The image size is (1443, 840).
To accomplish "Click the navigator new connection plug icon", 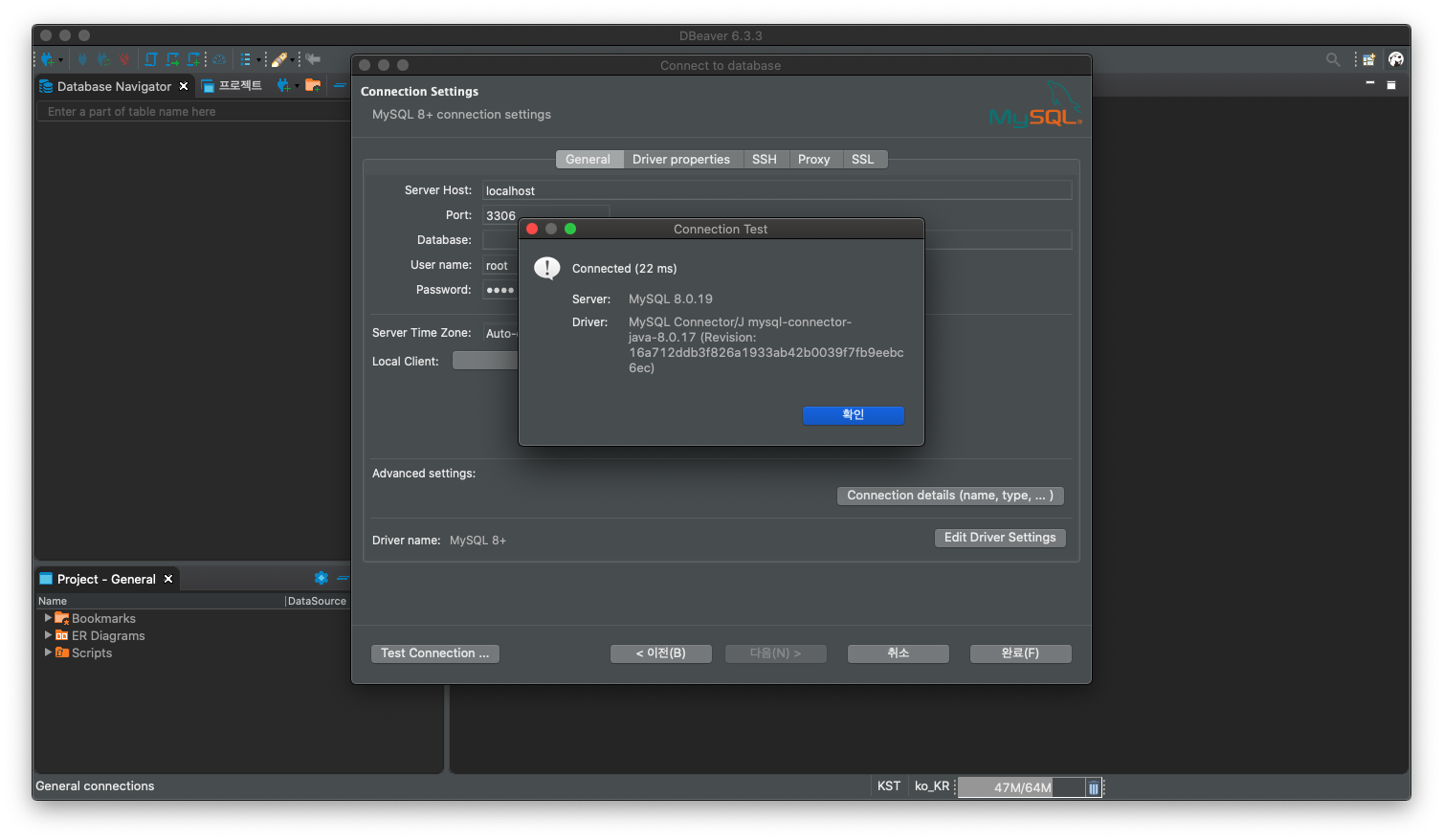I will [283, 85].
